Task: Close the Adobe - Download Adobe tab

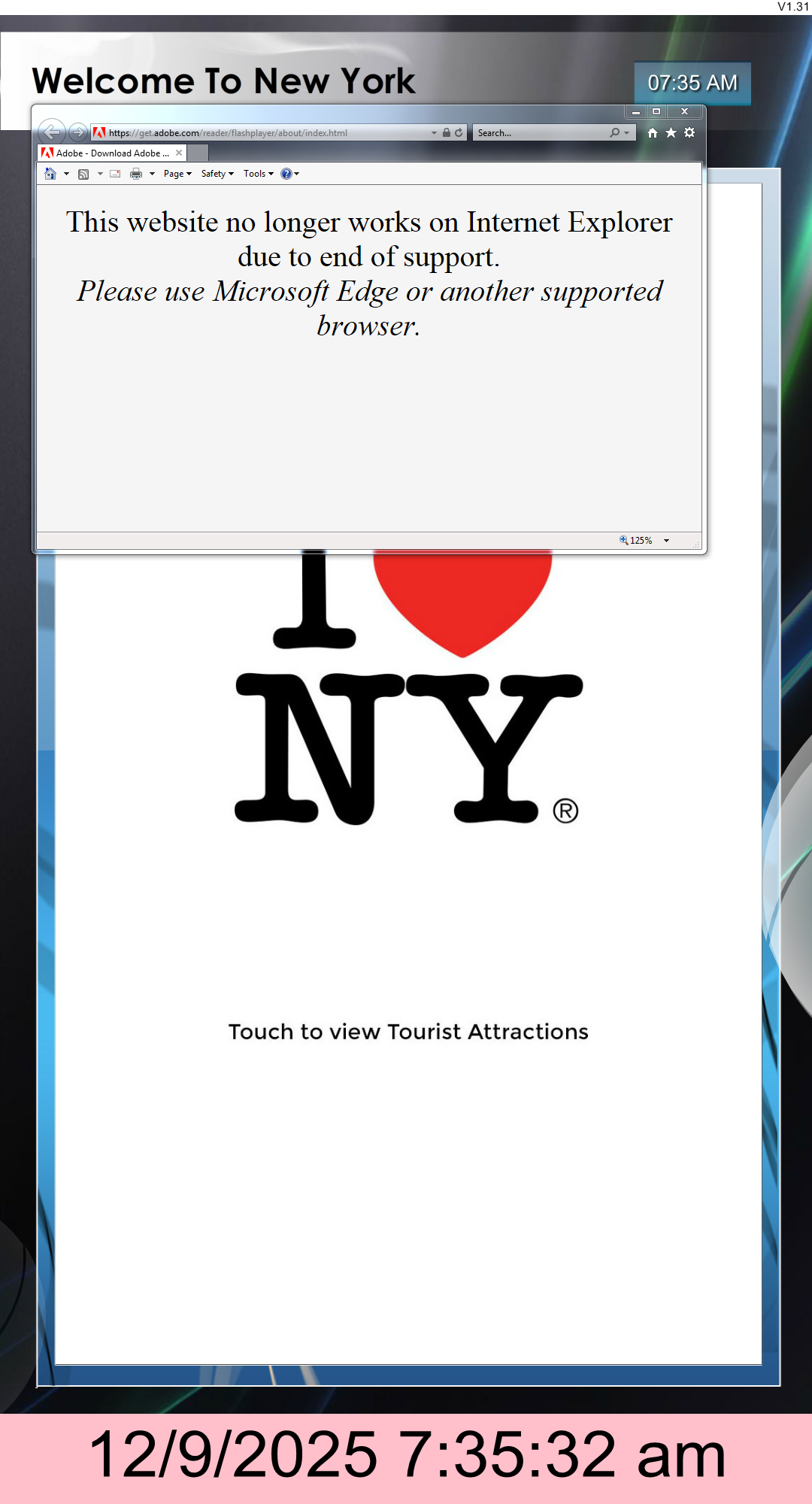Action: 179,153
